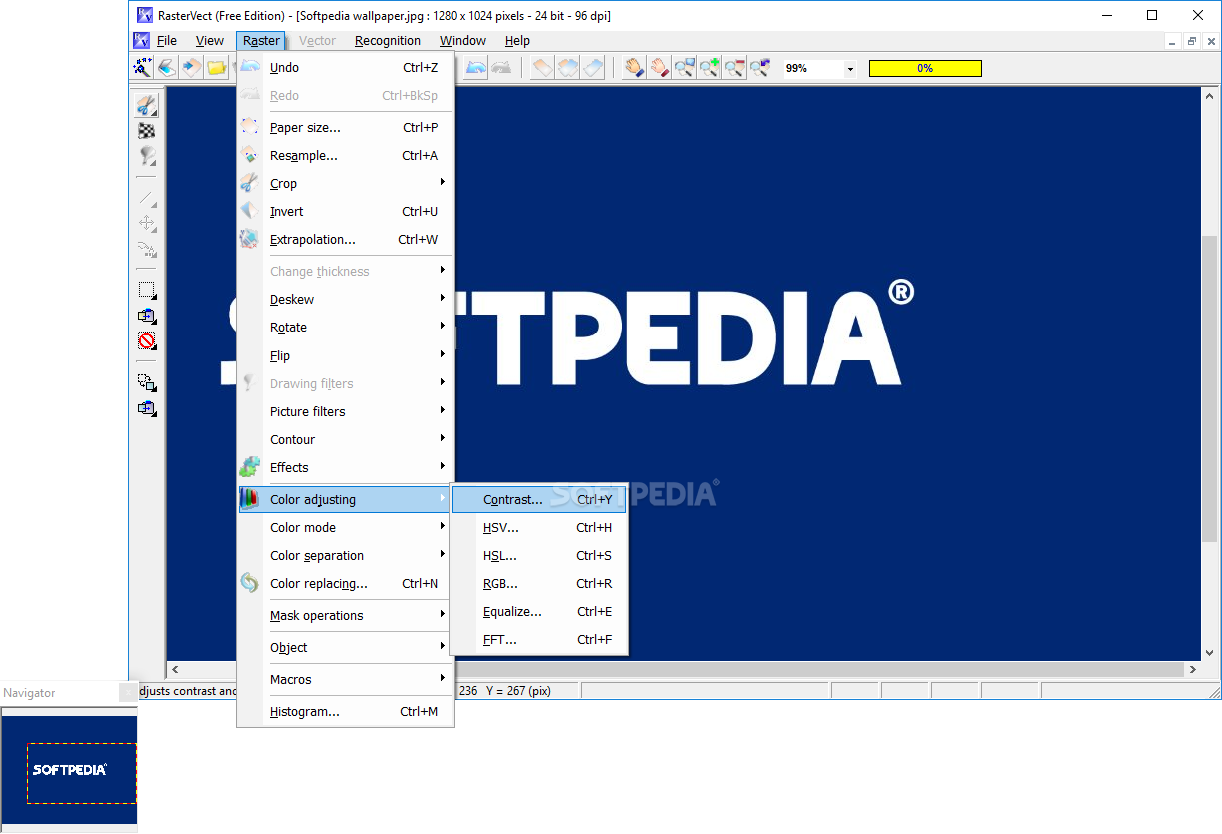The image size is (1222, 834).
Task: Expand the Crop submenu
Action: 345,184
